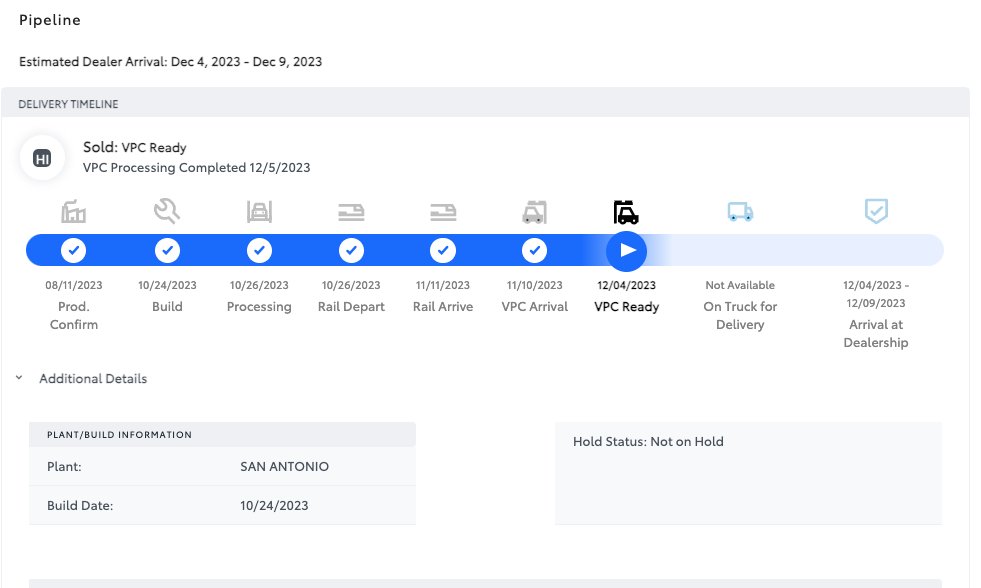The width and height of the screenshot is (981, 588).
Task: Click VPC Processing Completed 12/5/2023 text
Action: coord(196,168)
